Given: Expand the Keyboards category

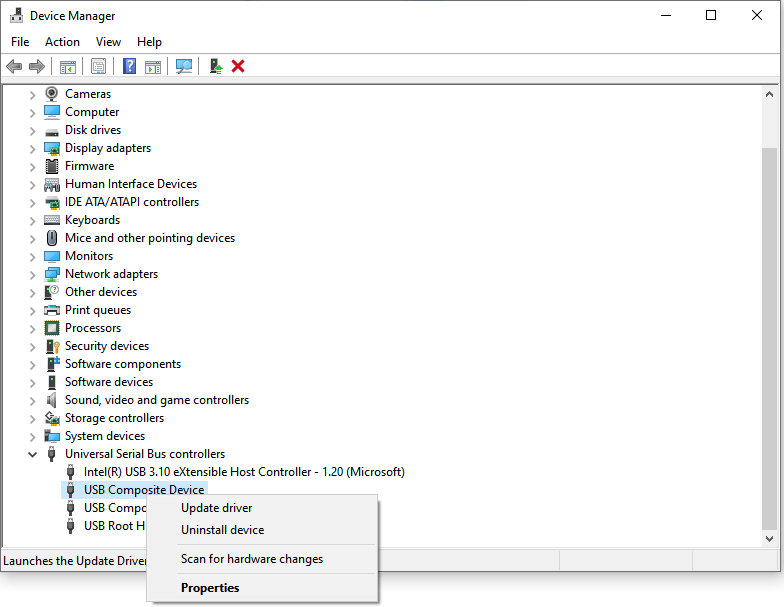Looking at the screenshot, I should pos(32,220).
